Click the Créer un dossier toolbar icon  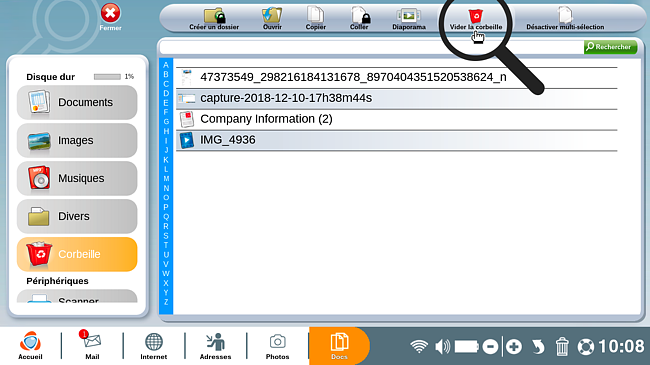tap(214, 19)
